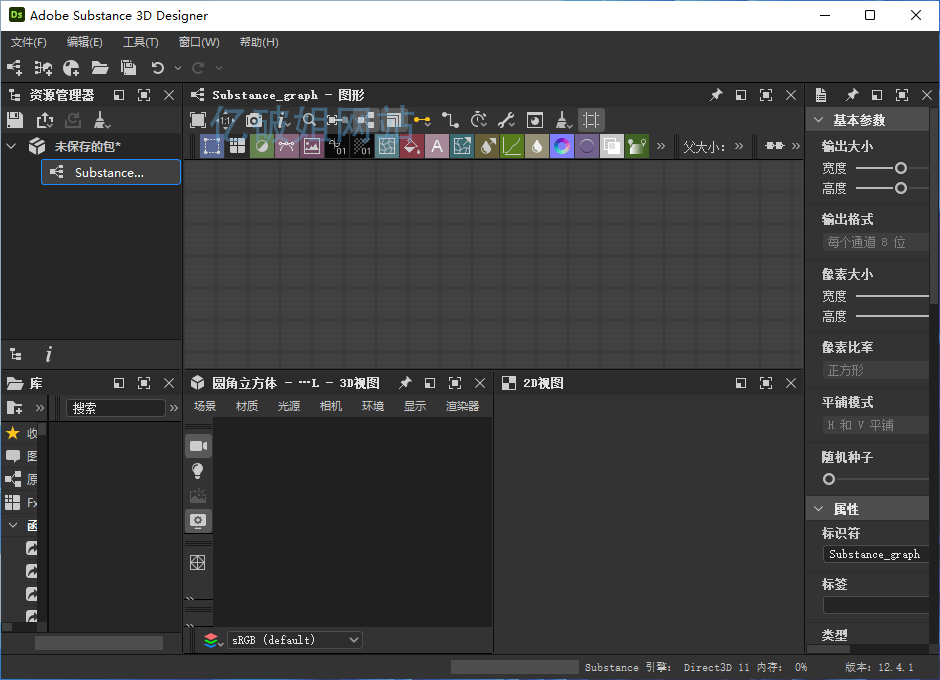Select the Substance... graph item in the Explorer
Screen dimensions: 940x680
[x=111, y=172]
